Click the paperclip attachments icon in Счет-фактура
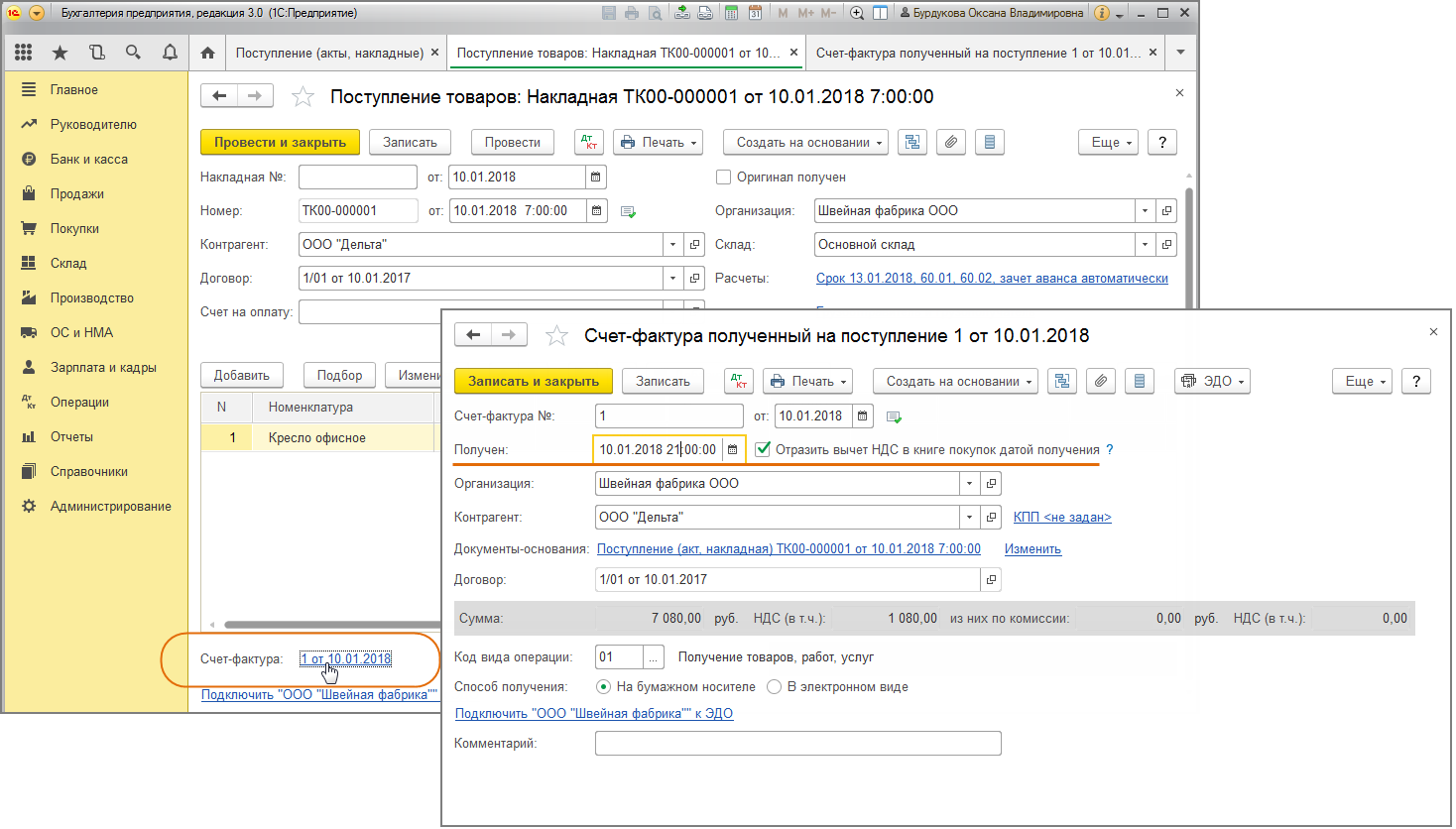The image size is (1456, 829). tap(1100, 381)
